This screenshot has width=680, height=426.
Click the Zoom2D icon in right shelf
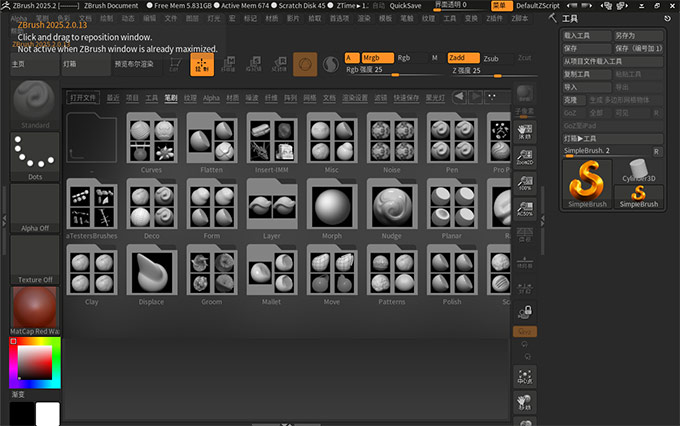coord(524,157)
